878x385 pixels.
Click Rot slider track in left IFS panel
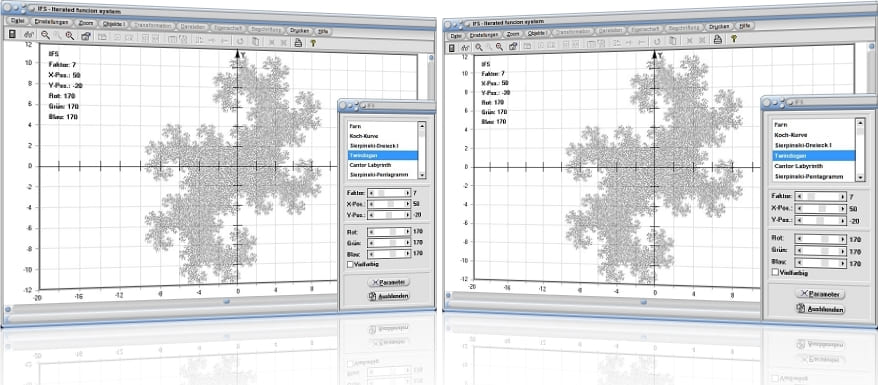389,232
